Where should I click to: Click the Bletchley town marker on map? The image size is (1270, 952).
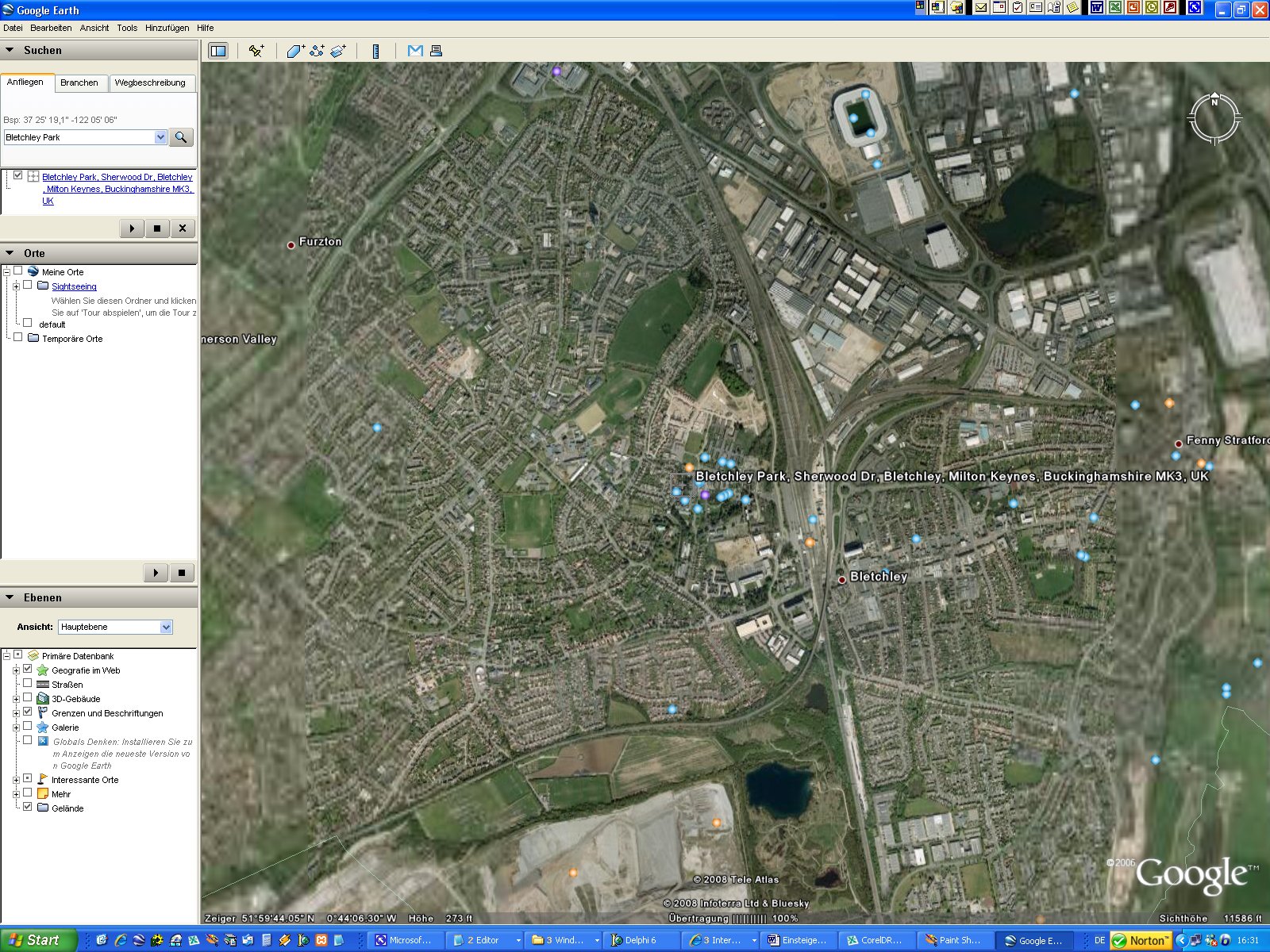coord(842,580)
